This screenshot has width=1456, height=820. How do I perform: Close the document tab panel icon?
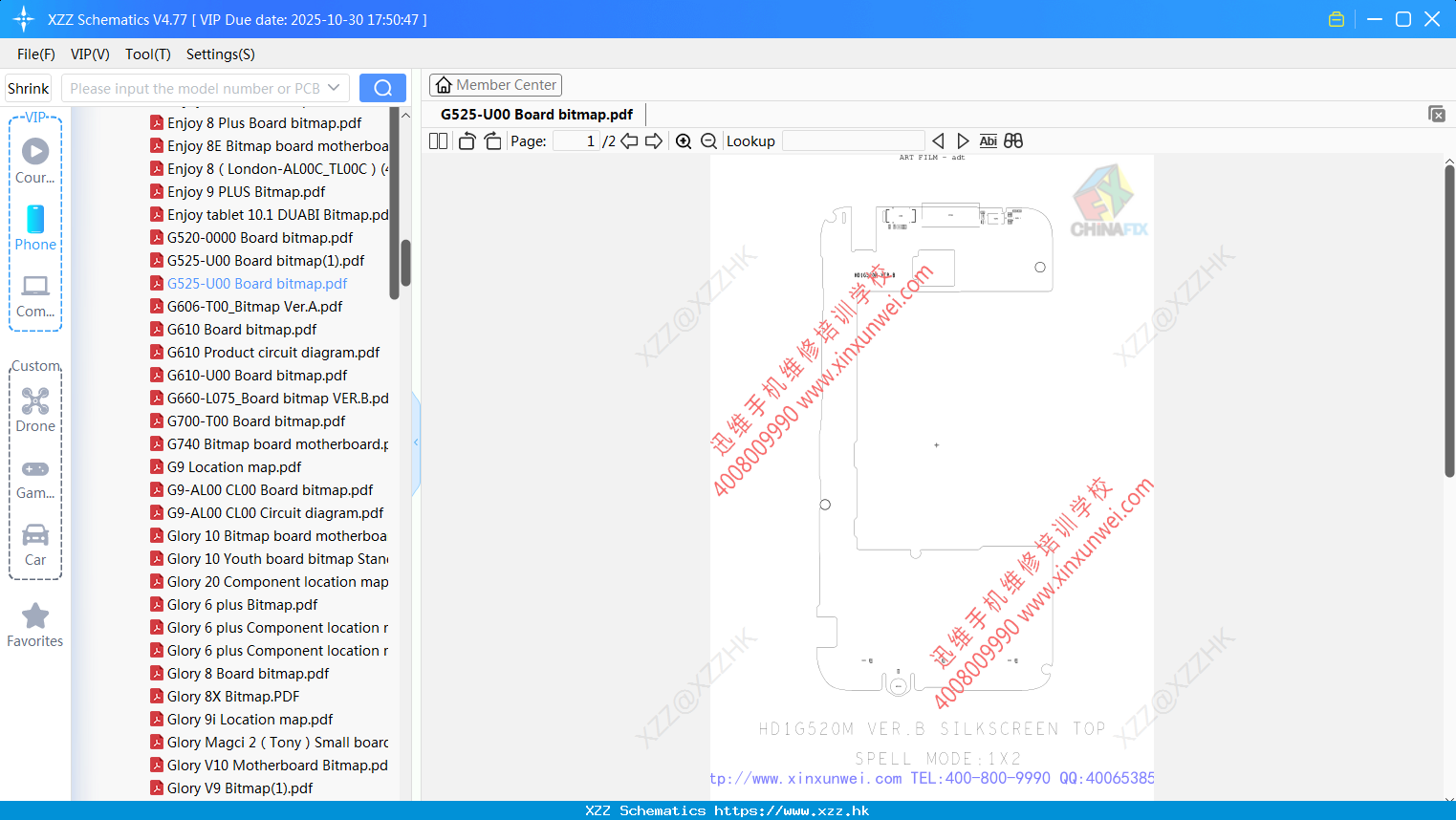[x=1437, y=114]
